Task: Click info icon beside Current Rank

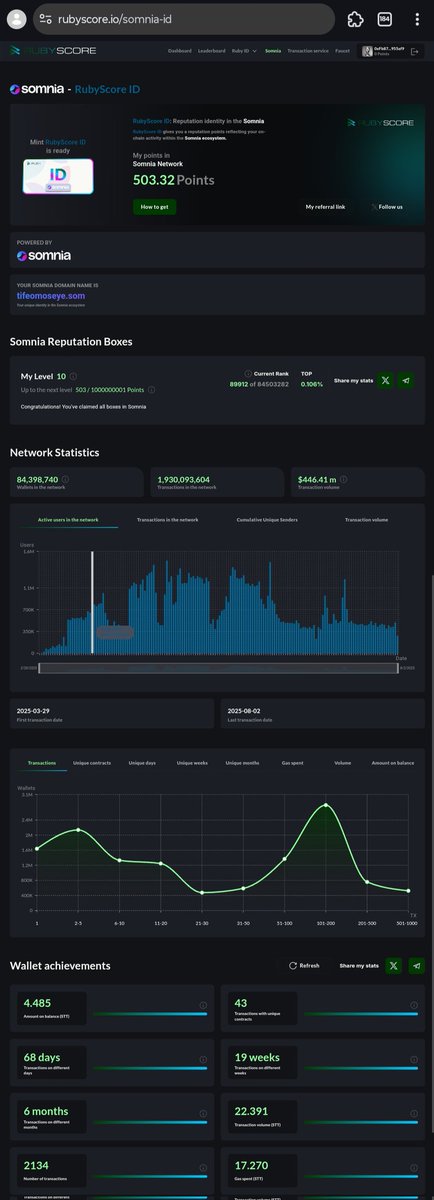Action: coord(248,373)
